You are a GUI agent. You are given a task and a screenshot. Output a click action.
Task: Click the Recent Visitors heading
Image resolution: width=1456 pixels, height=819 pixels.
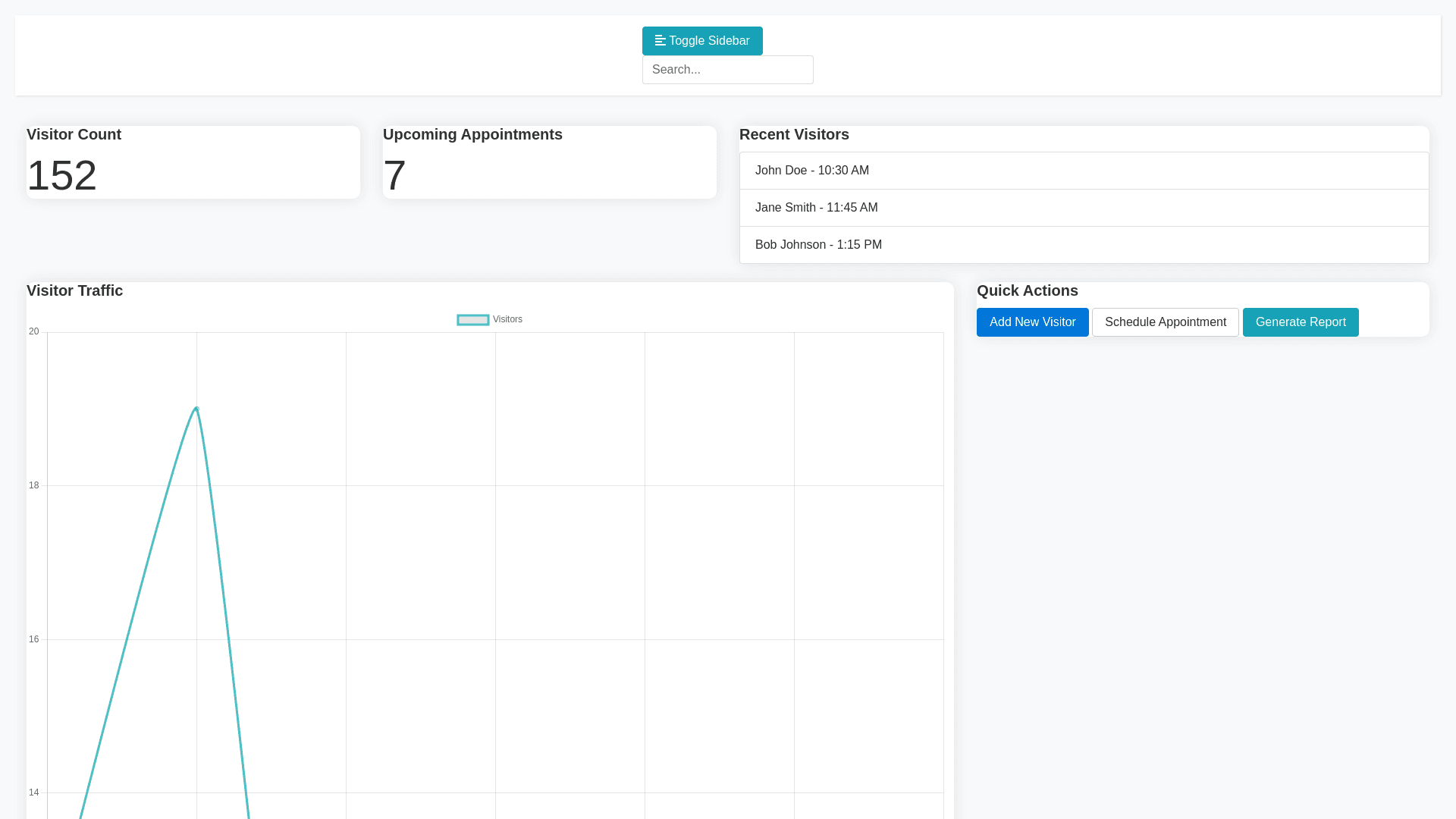tap(794, 135)
